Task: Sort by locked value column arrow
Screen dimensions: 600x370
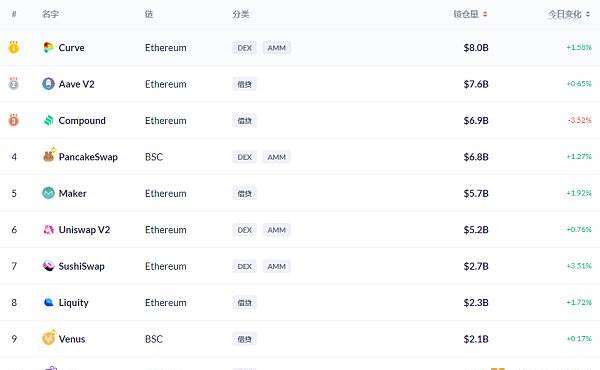Action: tap(485, 14)
